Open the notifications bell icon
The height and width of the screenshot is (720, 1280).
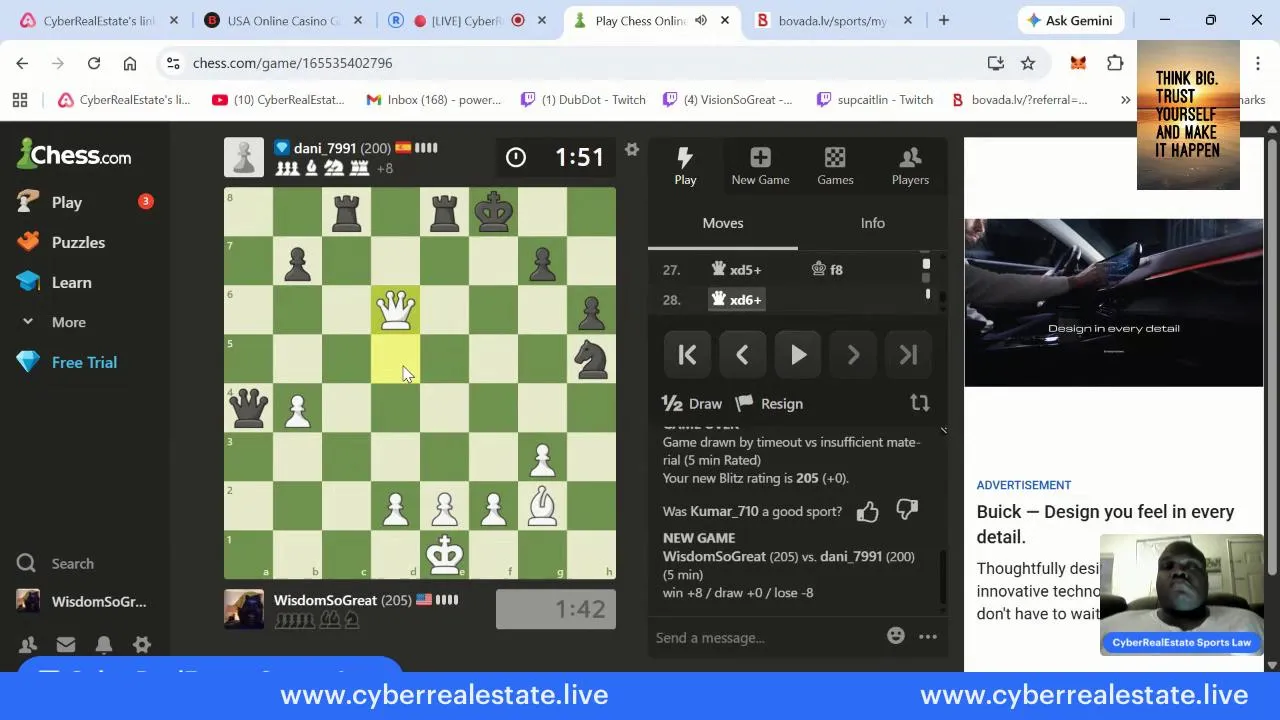coord(104,645)
